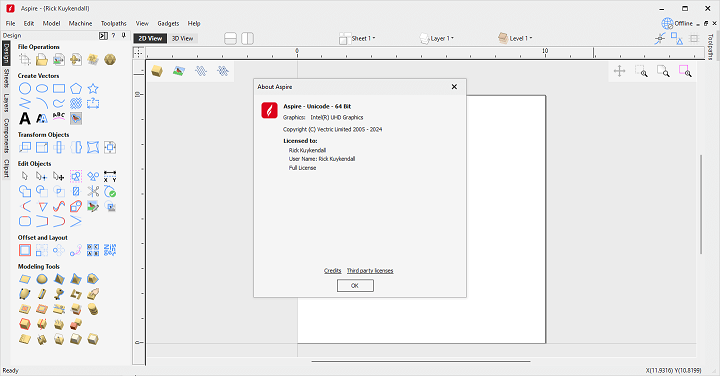Open the Clipart side tab
Image resolution: width=720 pixels, height=376 pixels.
coord(6,168)
